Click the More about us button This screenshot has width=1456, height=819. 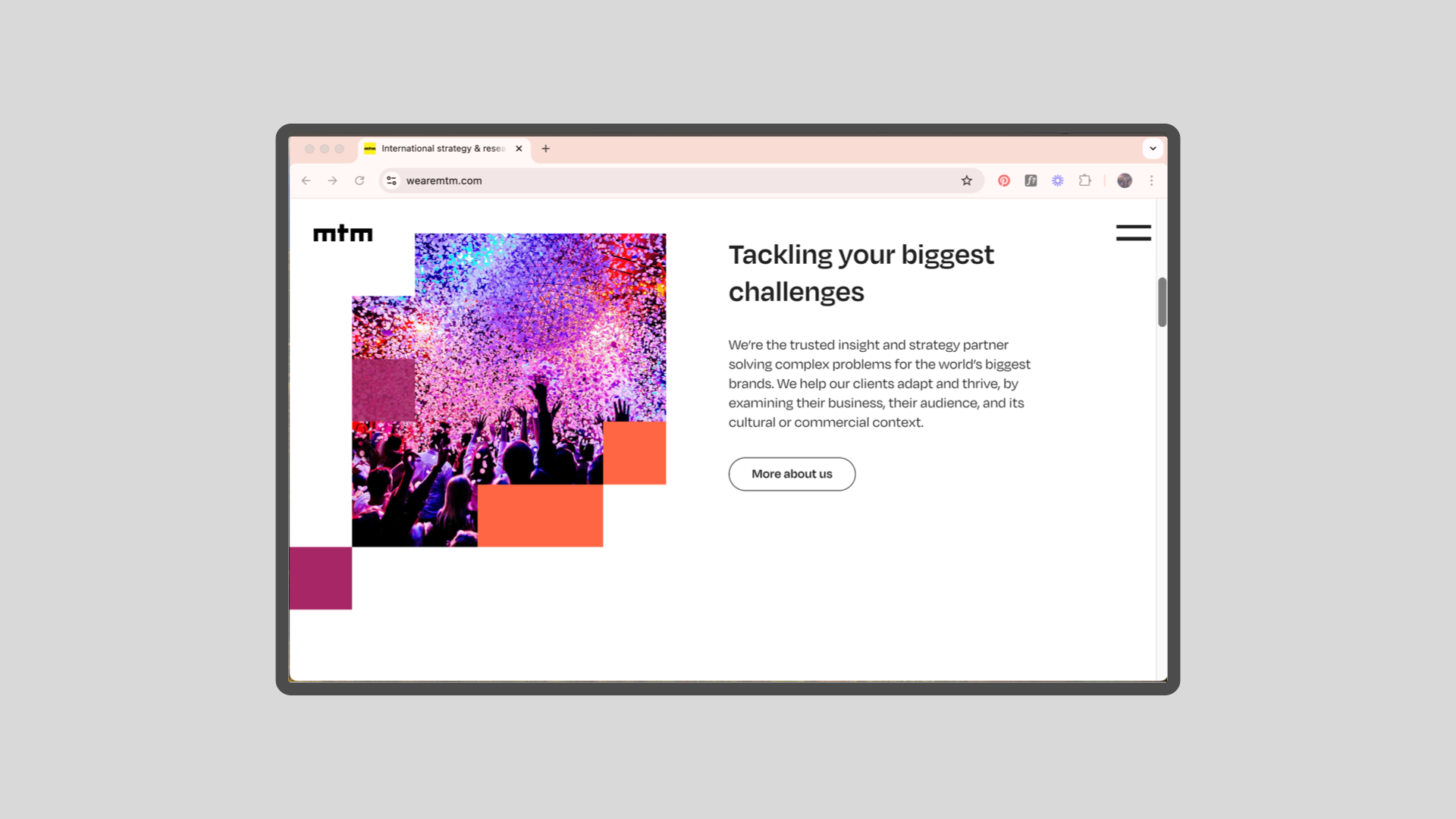[x=792, y=474]
